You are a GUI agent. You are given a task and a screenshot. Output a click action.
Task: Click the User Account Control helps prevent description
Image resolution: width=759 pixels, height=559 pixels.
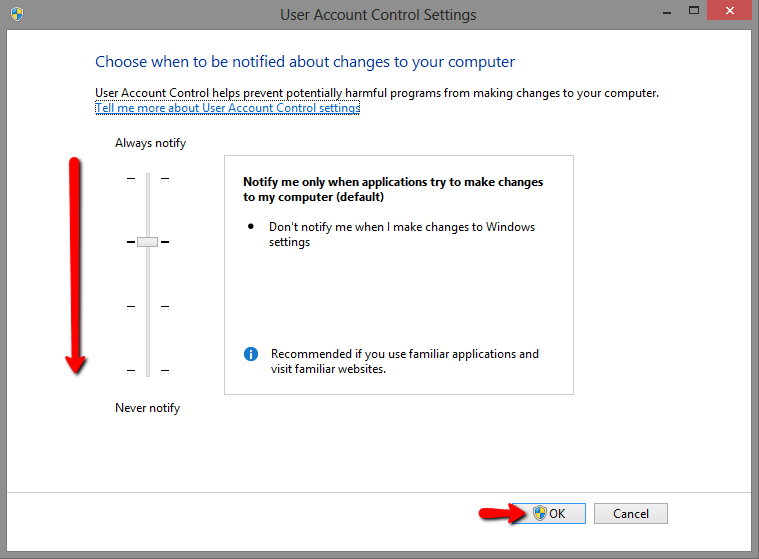pyautogui.click(x=377, y=92)
